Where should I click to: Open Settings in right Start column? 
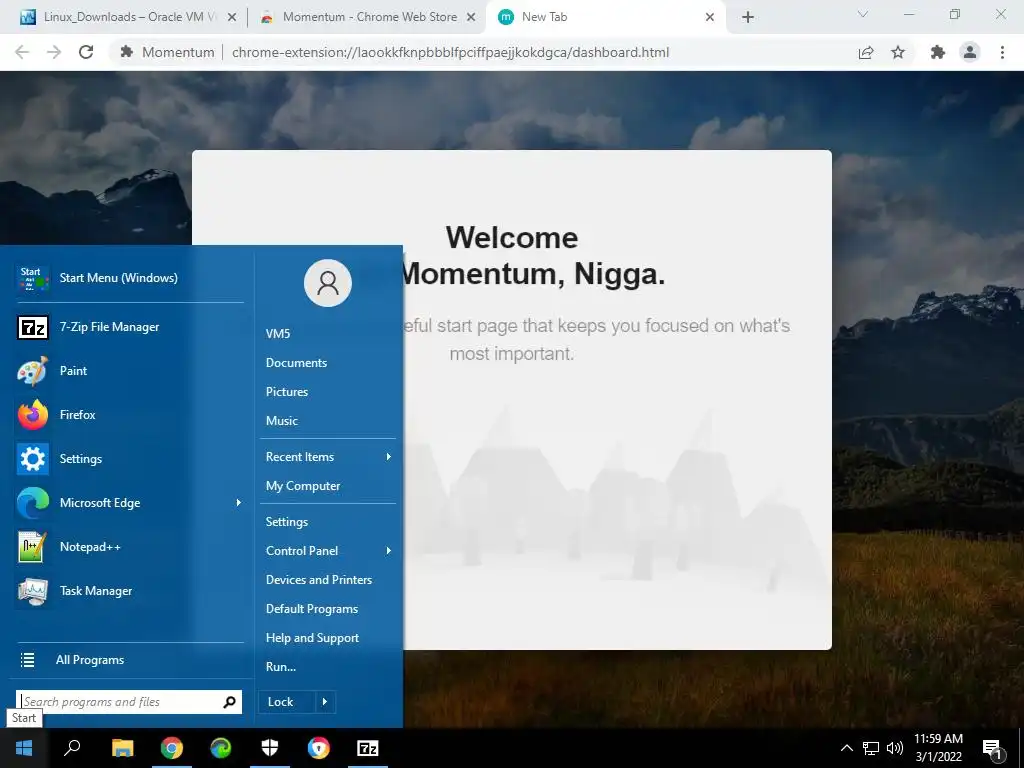pos(287,522)
